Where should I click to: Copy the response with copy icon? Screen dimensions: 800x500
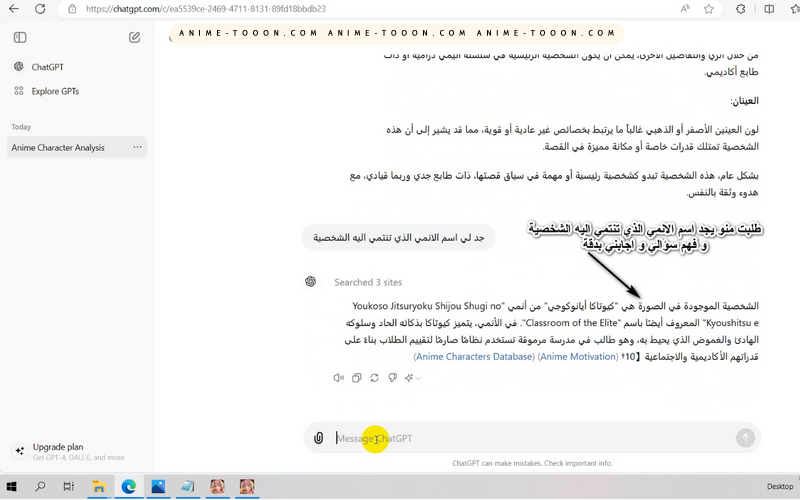pyautogui.click(x=357, y=378)
